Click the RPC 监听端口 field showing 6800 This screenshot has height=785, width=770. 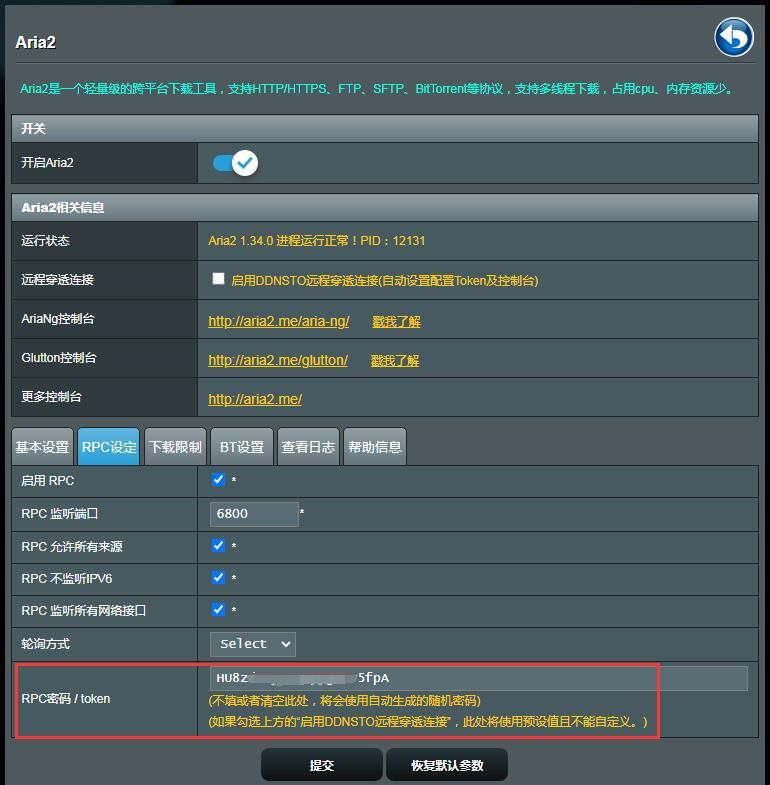pyautogui.click(x=254, y=514)
